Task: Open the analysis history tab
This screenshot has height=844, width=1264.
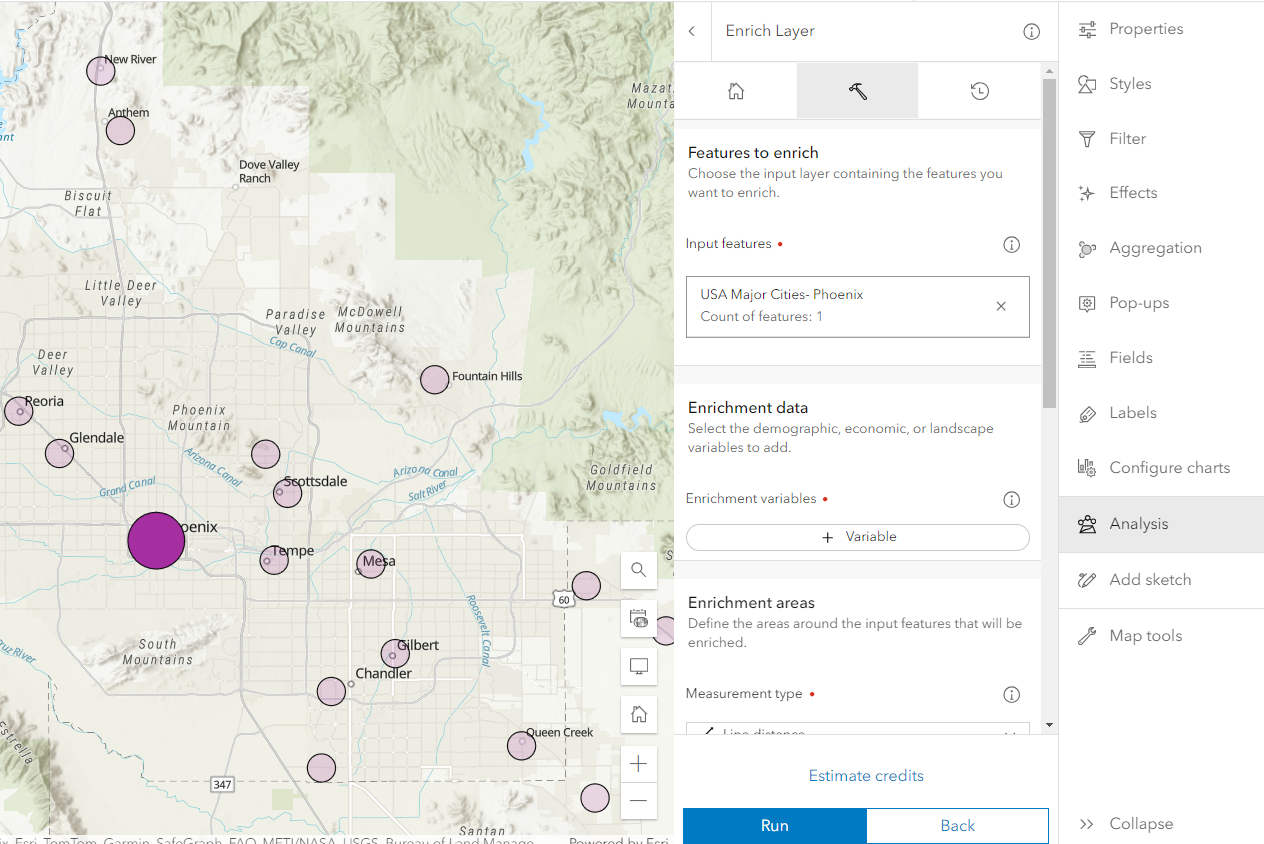Action: 979,90
